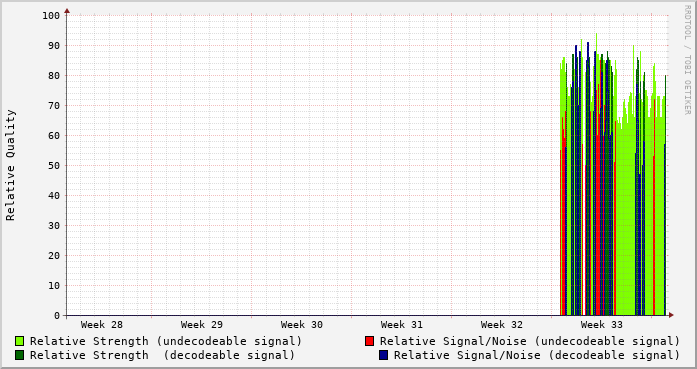Viewport: 697px width, 369px height.
Task: Select the Week 30 axis label
Action: pyautogui.click(x=301, y=325)
